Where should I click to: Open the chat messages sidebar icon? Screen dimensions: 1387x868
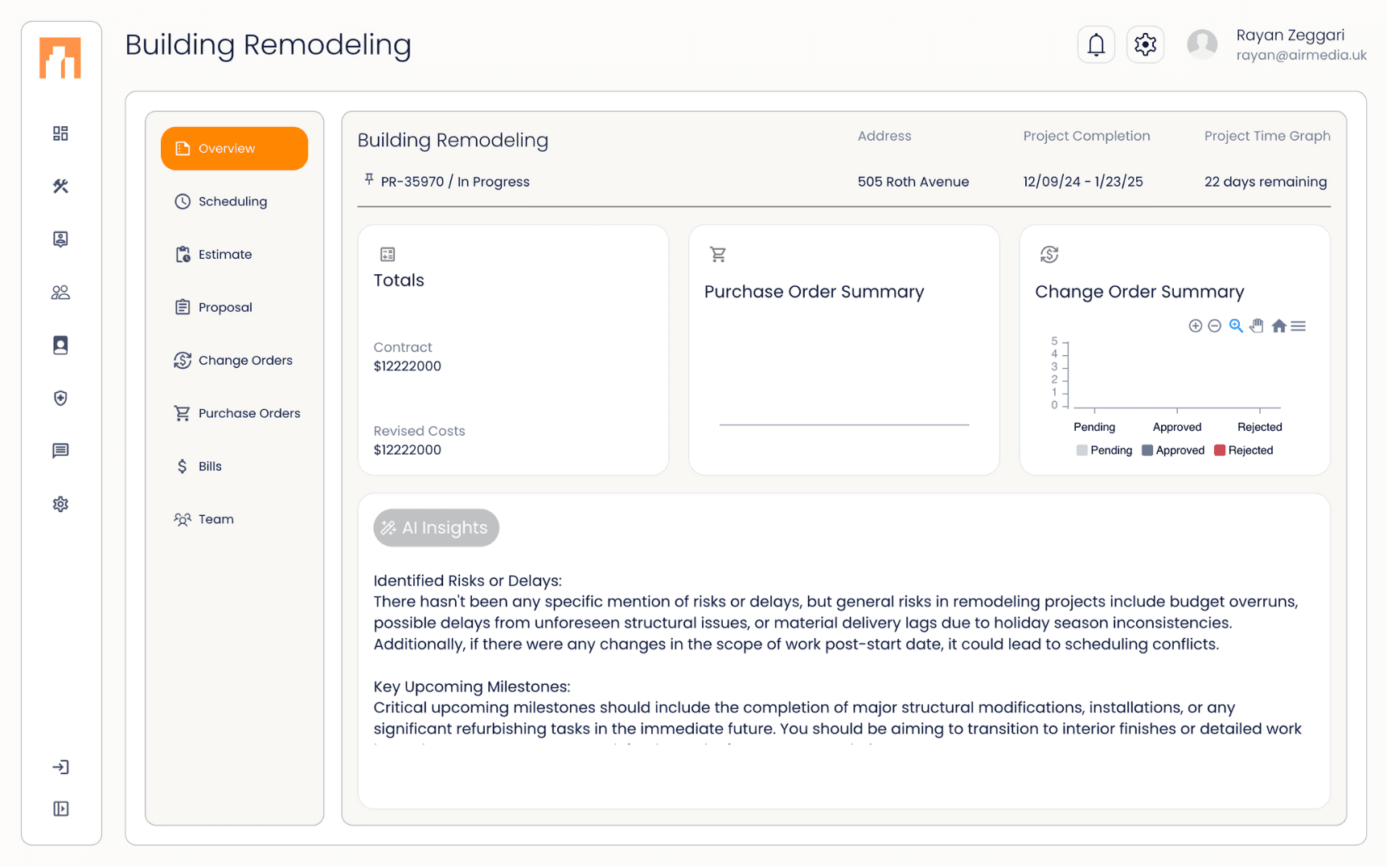[x=60, y=451]
